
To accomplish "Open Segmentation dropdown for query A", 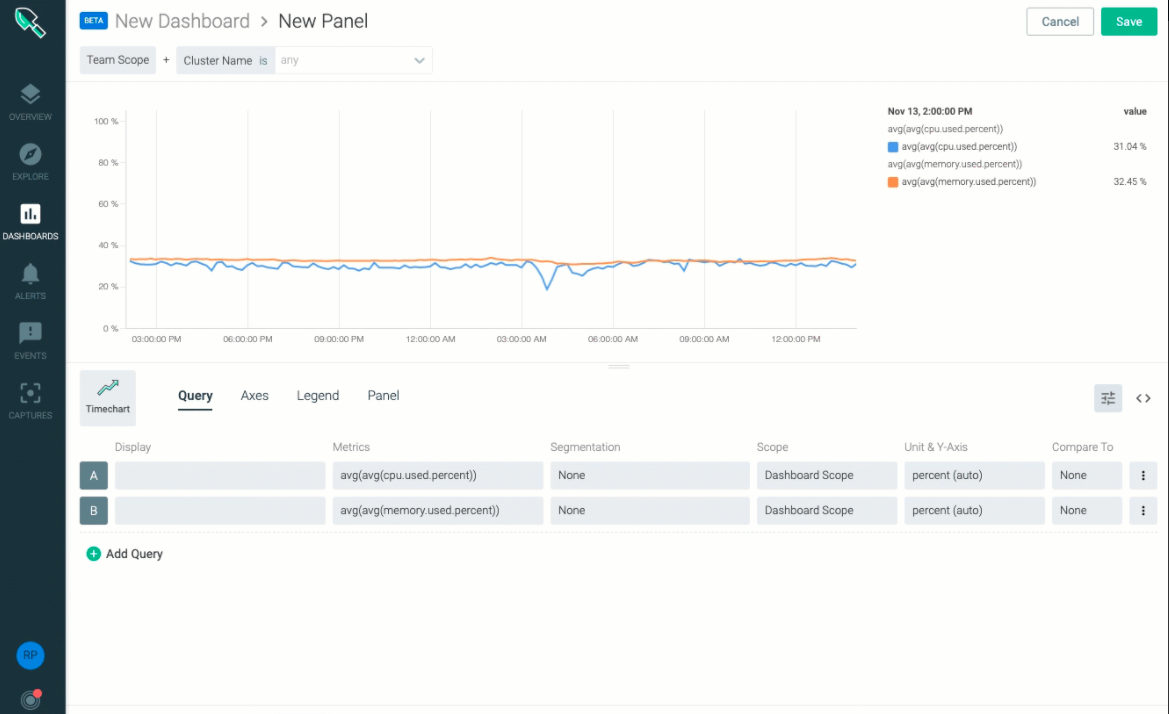I will point(649,476).
